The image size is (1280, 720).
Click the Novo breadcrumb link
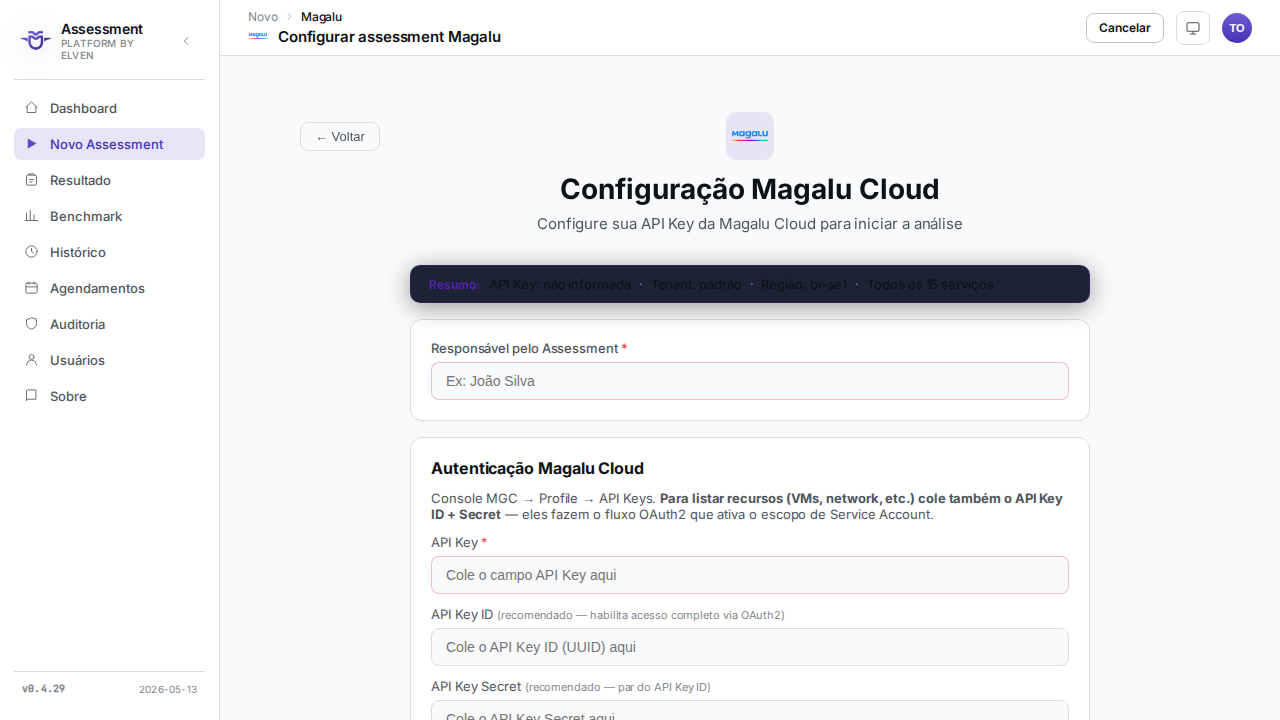(x=263, y=17)
